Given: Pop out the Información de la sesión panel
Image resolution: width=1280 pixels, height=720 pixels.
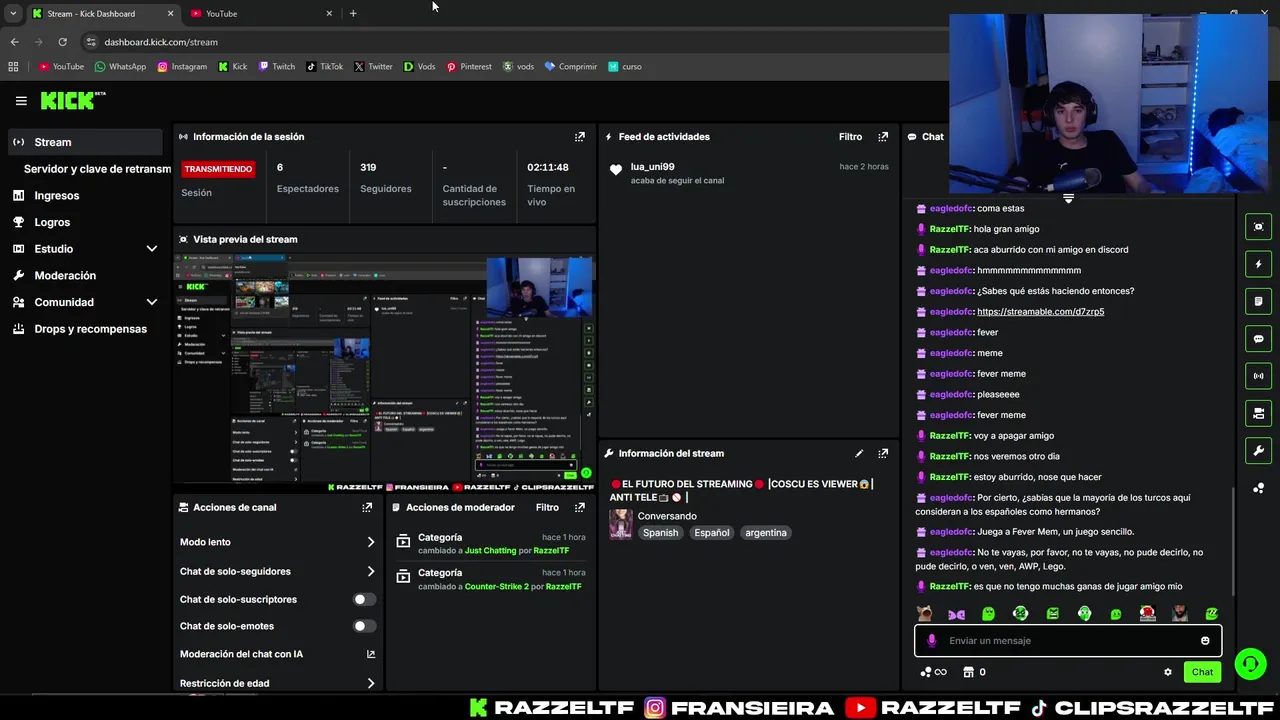Looking at the screenshot, I should tap(579, 137).
